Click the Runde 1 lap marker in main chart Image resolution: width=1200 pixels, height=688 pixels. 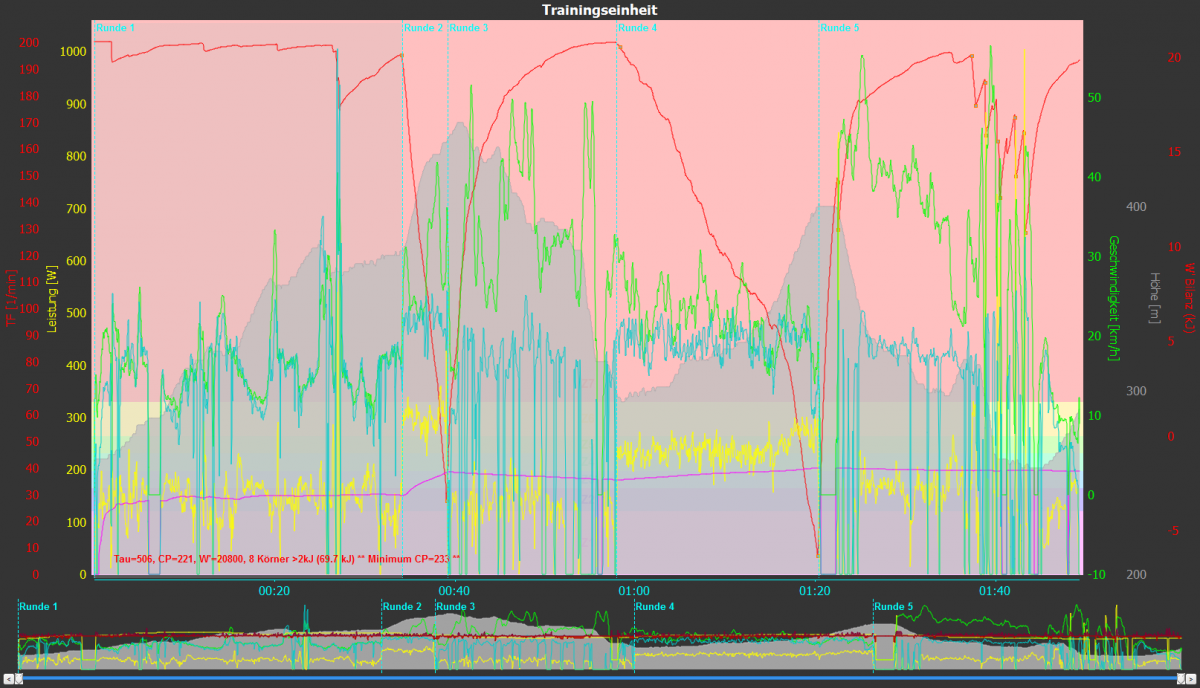coord(115,28)
